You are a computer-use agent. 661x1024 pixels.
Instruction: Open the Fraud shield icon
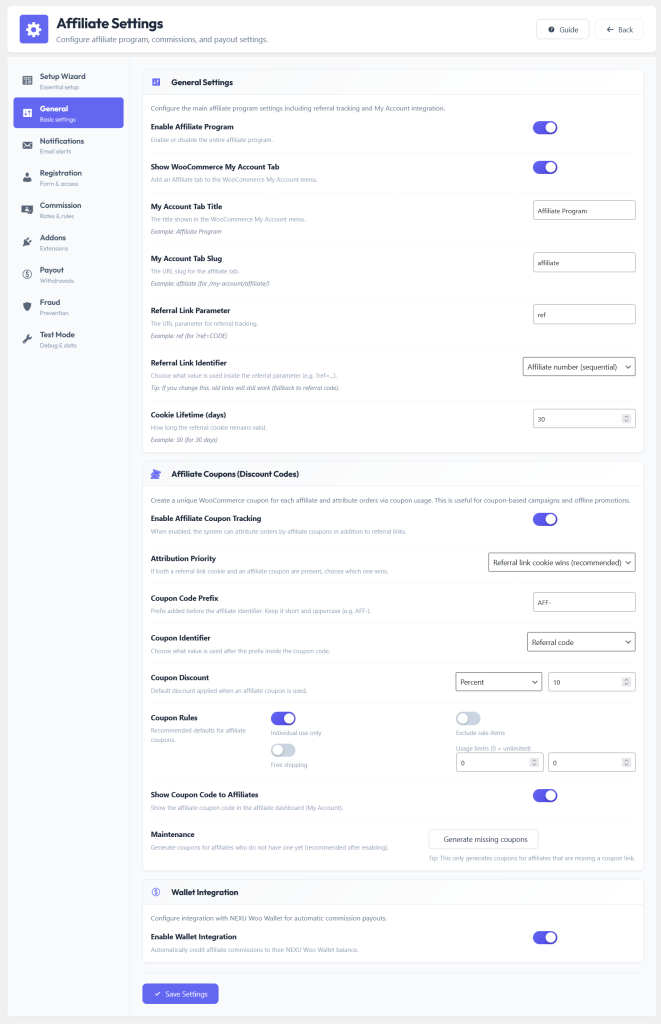click(x=27, y=307)
